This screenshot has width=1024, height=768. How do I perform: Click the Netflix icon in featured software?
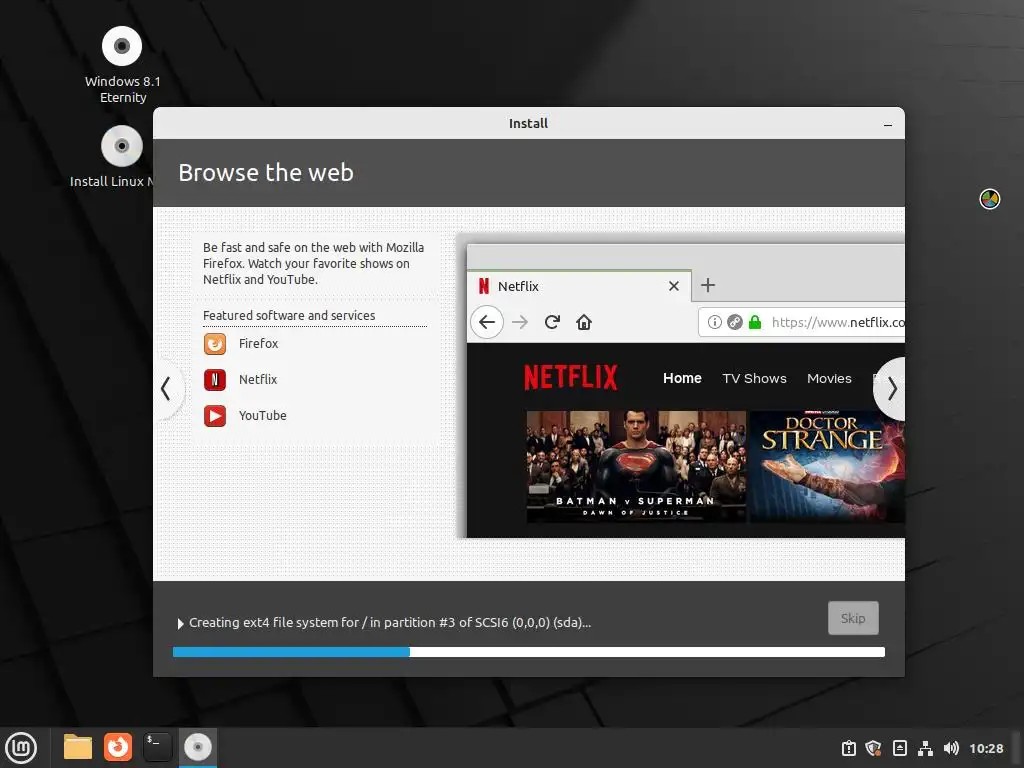(215, 379)
